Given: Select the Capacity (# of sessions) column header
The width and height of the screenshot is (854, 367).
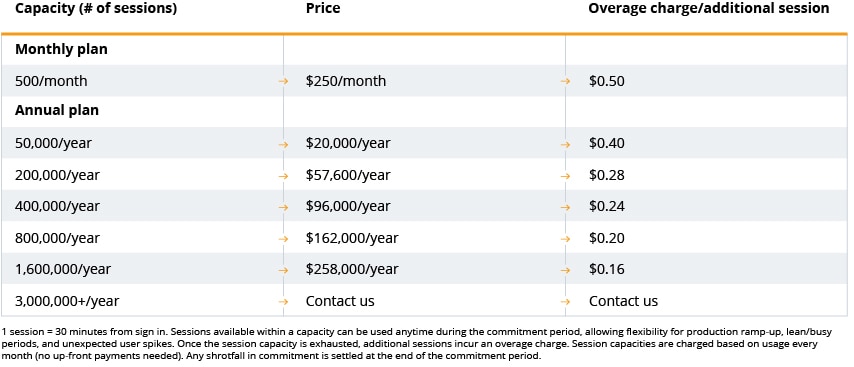Looking at the screenshot, I should (96, 9).
